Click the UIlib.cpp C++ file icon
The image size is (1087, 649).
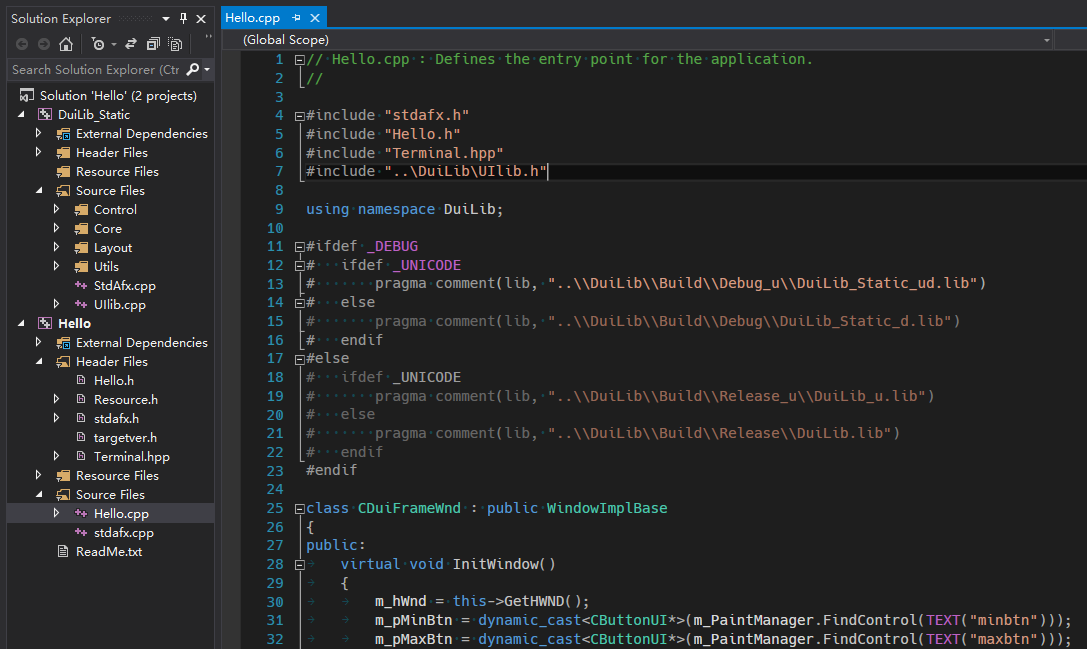pyautogui.click(x=81, y=304)
